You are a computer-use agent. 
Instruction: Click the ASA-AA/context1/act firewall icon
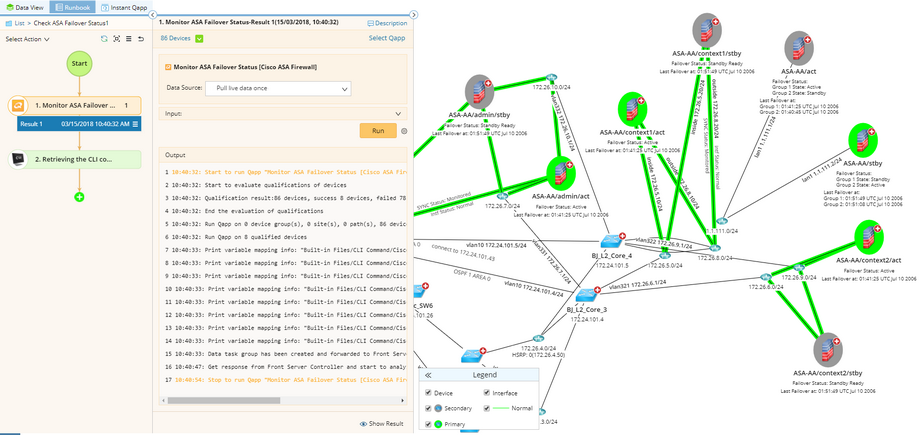(633, 109)
